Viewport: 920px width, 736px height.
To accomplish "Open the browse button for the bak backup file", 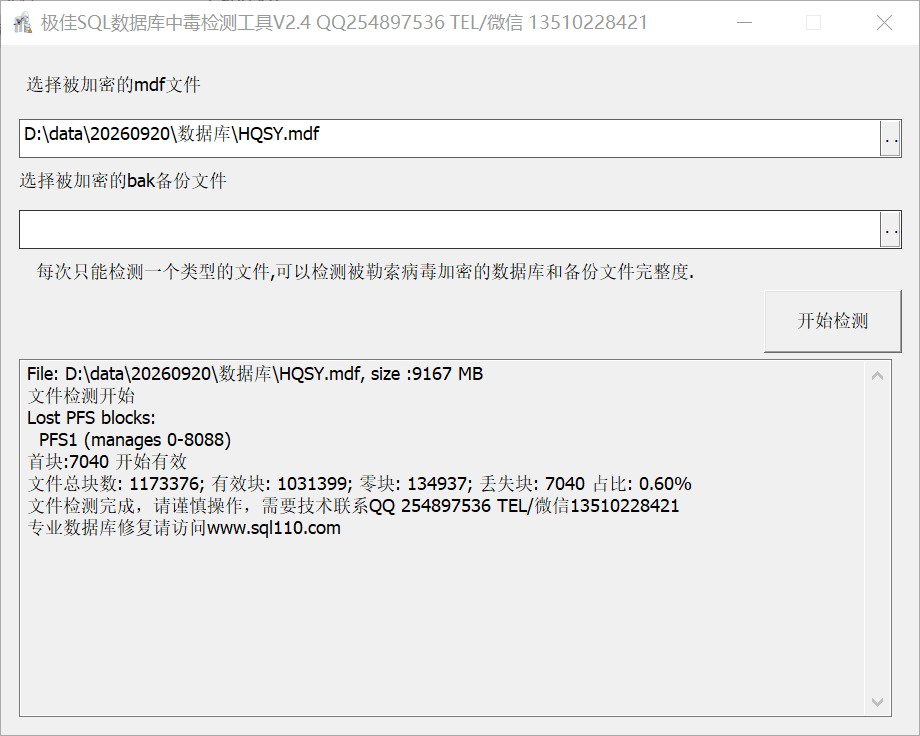I will coord(890,229).
